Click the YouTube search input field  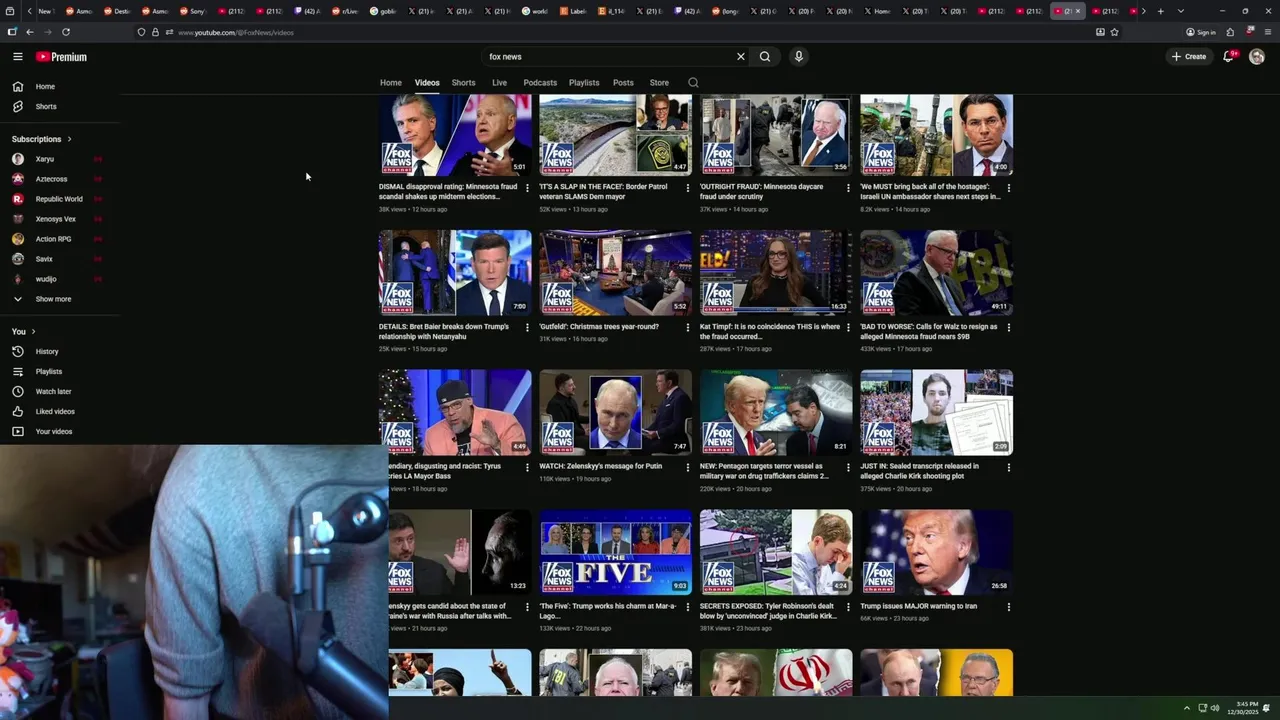click(x=610, y=57)
